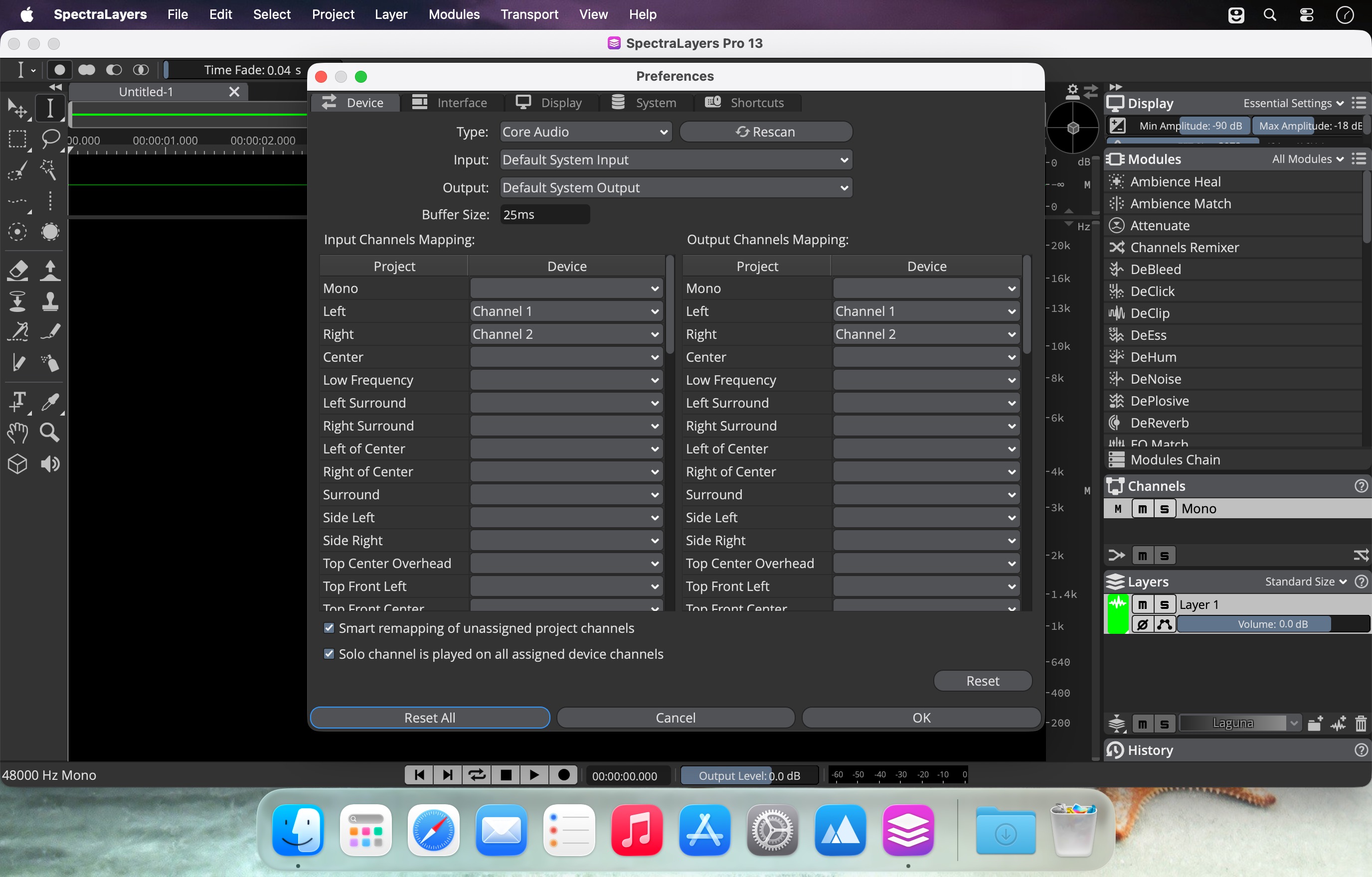This screenshot has width=1372, height=877.
Task: Open output mapping dropdown for Center
Action: (926, 357)
